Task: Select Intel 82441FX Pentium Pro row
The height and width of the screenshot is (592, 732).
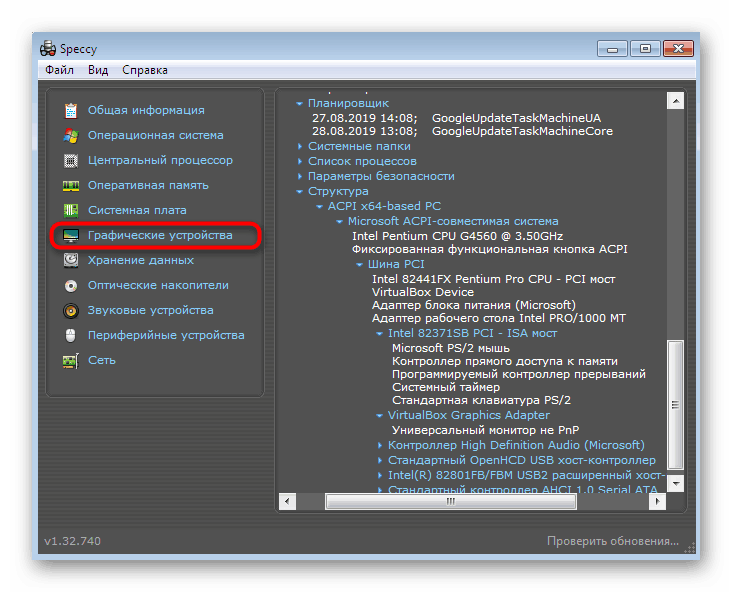Action: pyautogui.click(x=493, y=279)
